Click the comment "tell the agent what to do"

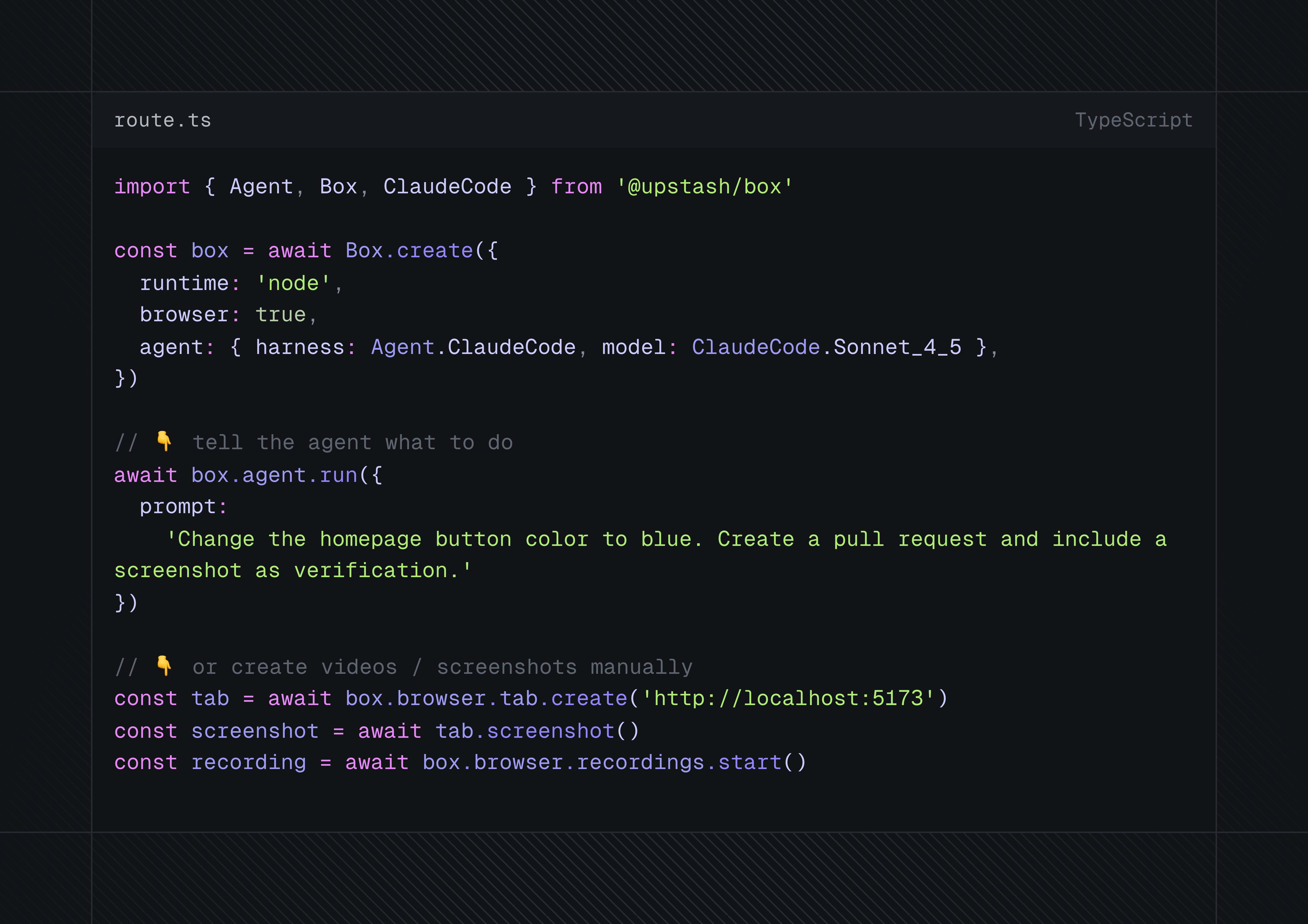(353, 443)
